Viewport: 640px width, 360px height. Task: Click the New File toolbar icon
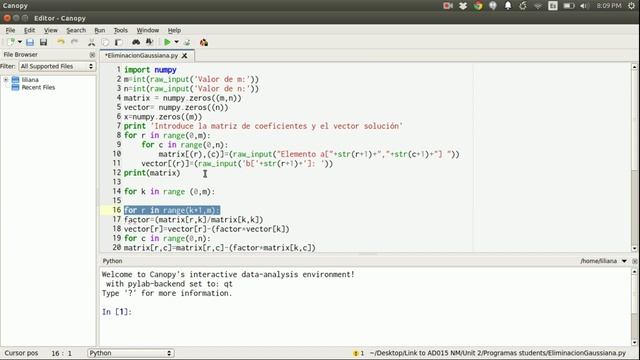click(11, 42)
